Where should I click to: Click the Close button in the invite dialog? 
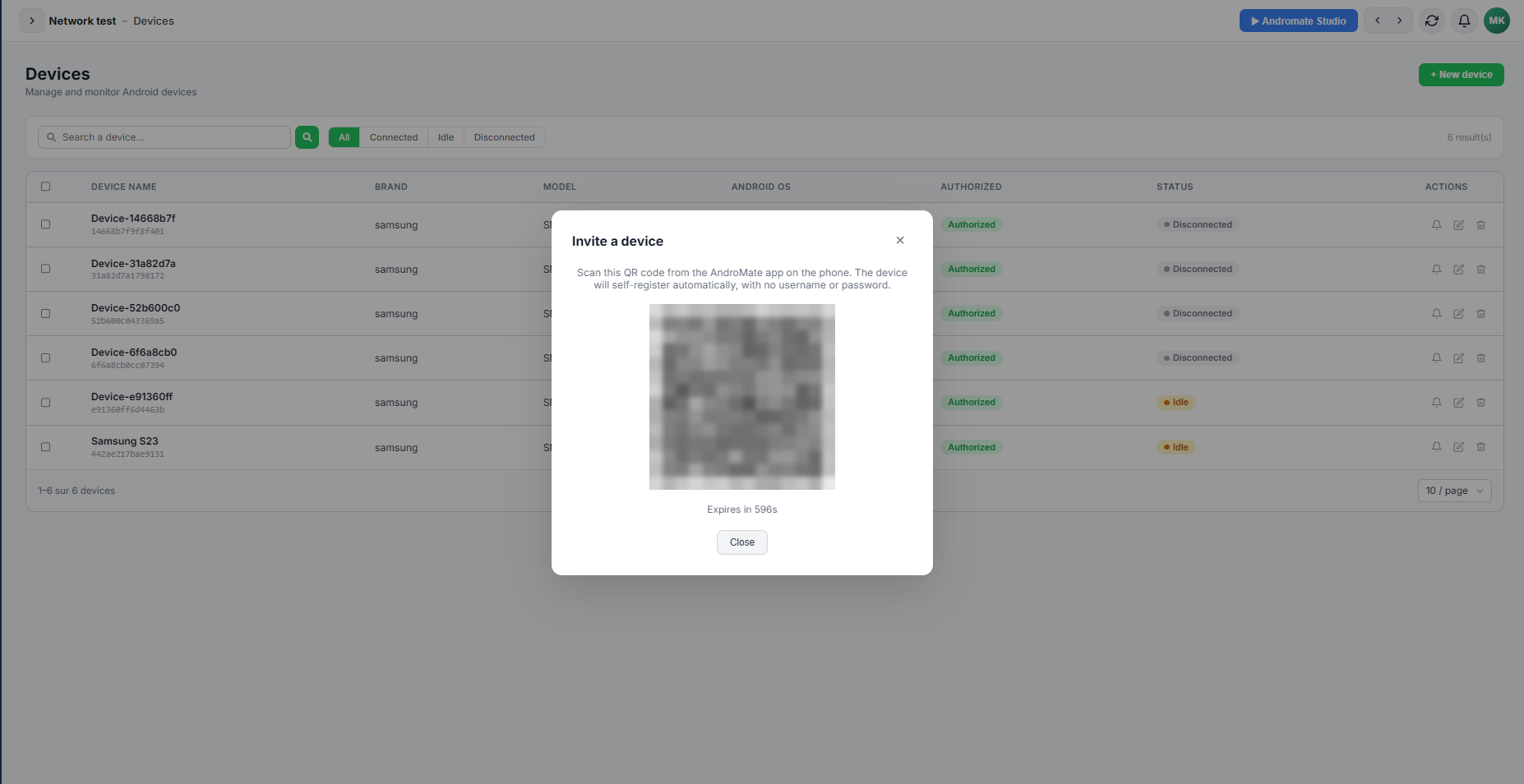[x=742, y=542]
